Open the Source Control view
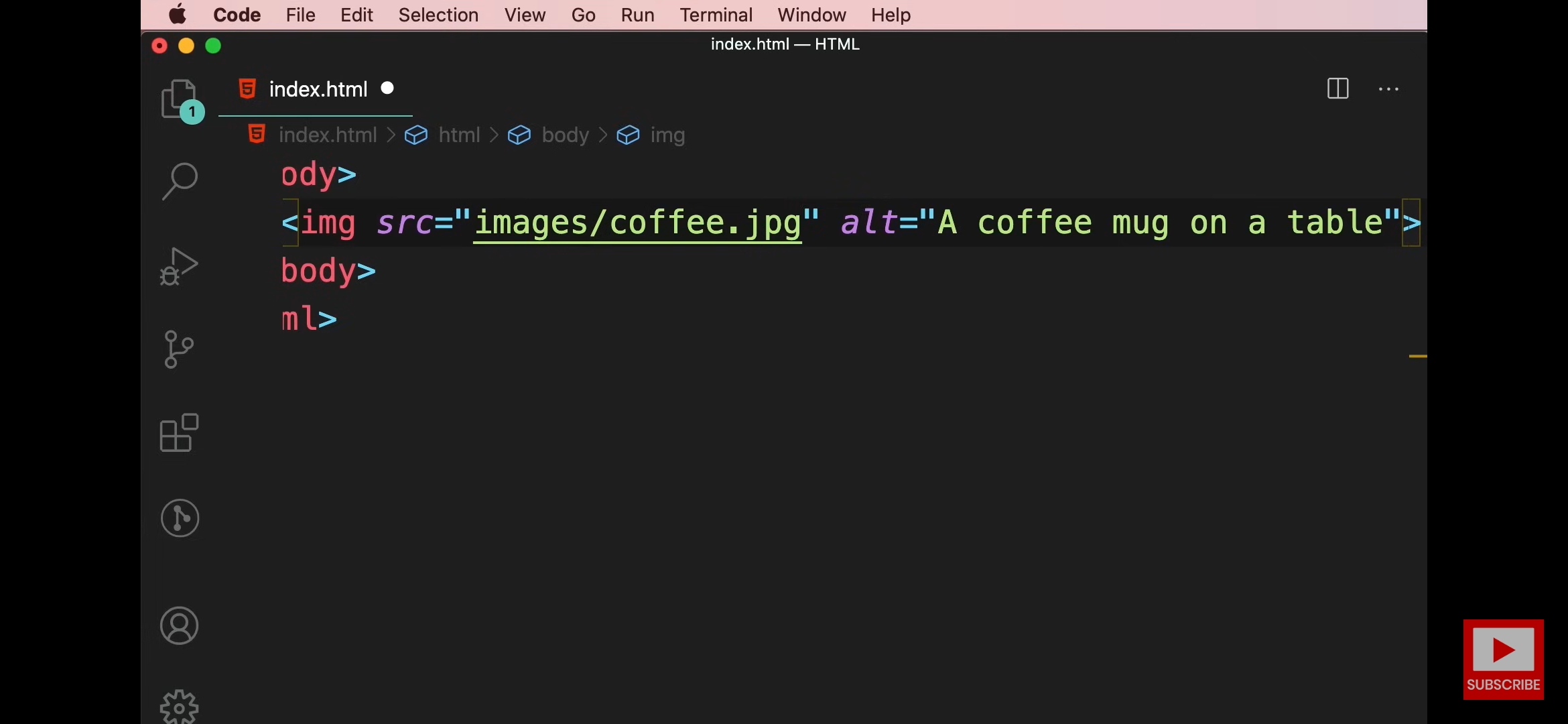The image size is (1568, 724). click(178, 349)
